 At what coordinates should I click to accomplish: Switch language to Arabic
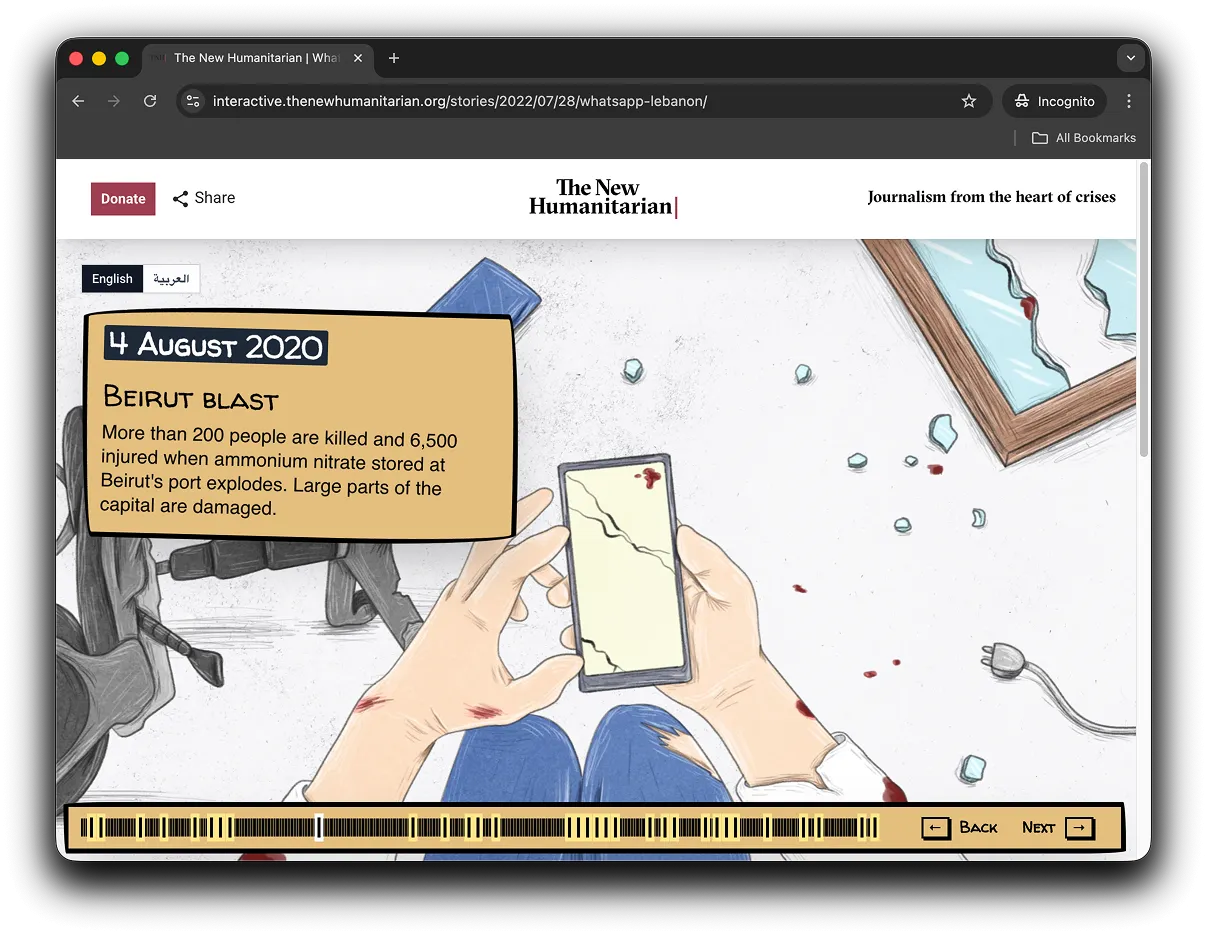coord(171,279)
